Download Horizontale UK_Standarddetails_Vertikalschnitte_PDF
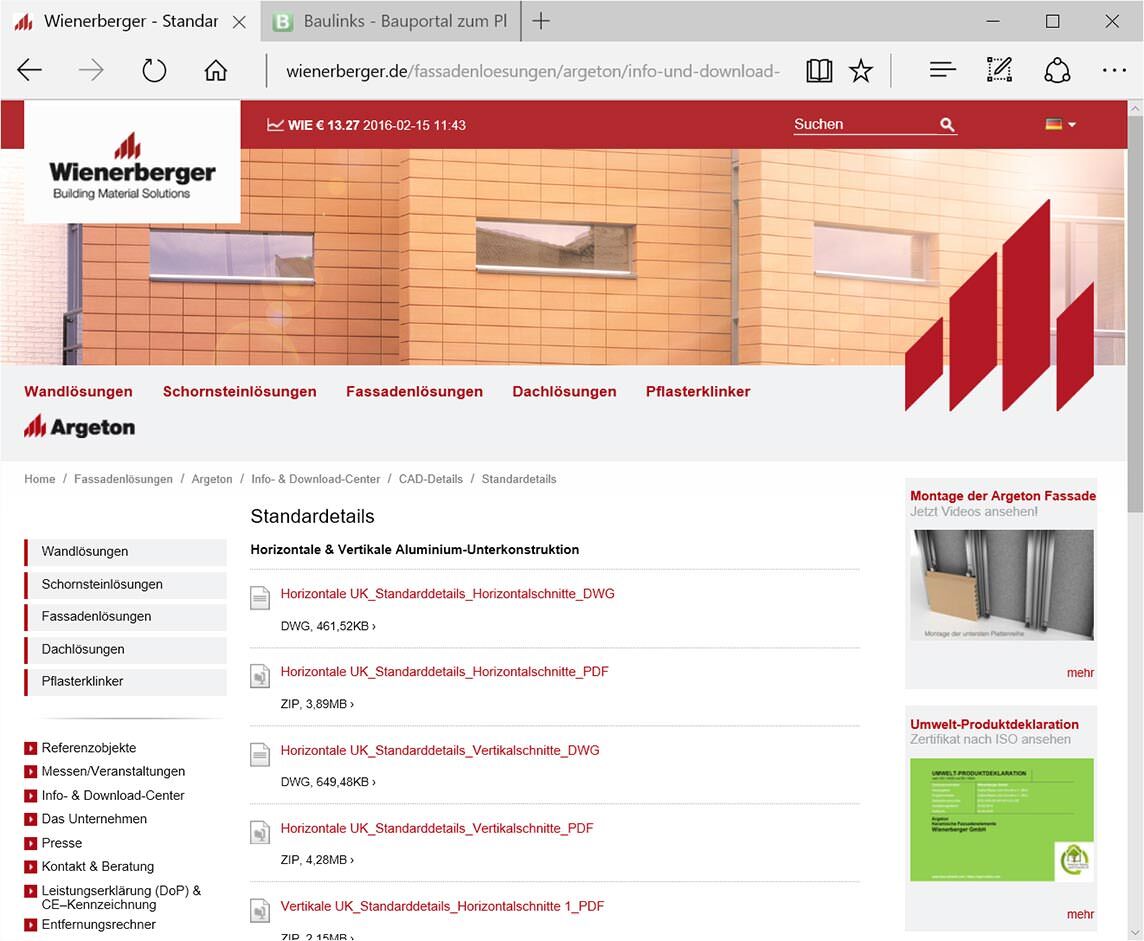Screen dimensions: 1144x941 tap(437, 829)
